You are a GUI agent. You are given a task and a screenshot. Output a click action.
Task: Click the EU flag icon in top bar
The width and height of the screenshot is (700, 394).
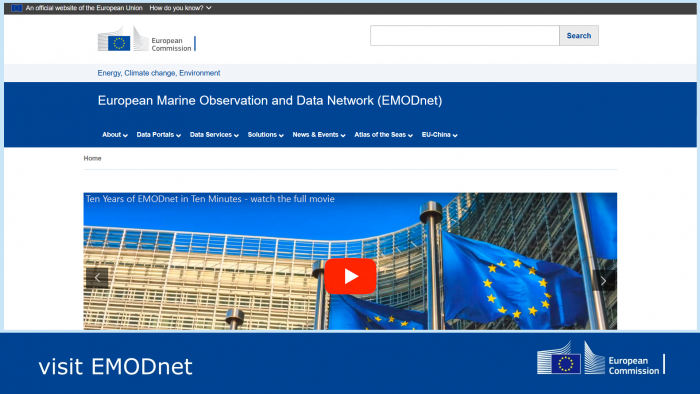(x=17, y=8)
